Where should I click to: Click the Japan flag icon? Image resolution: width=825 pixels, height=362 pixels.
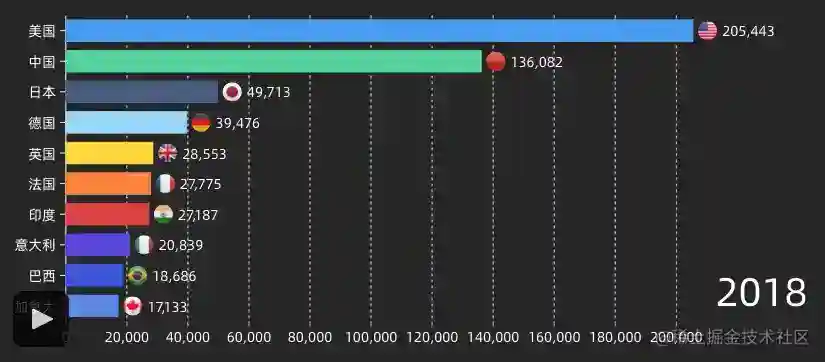[232, 92]
